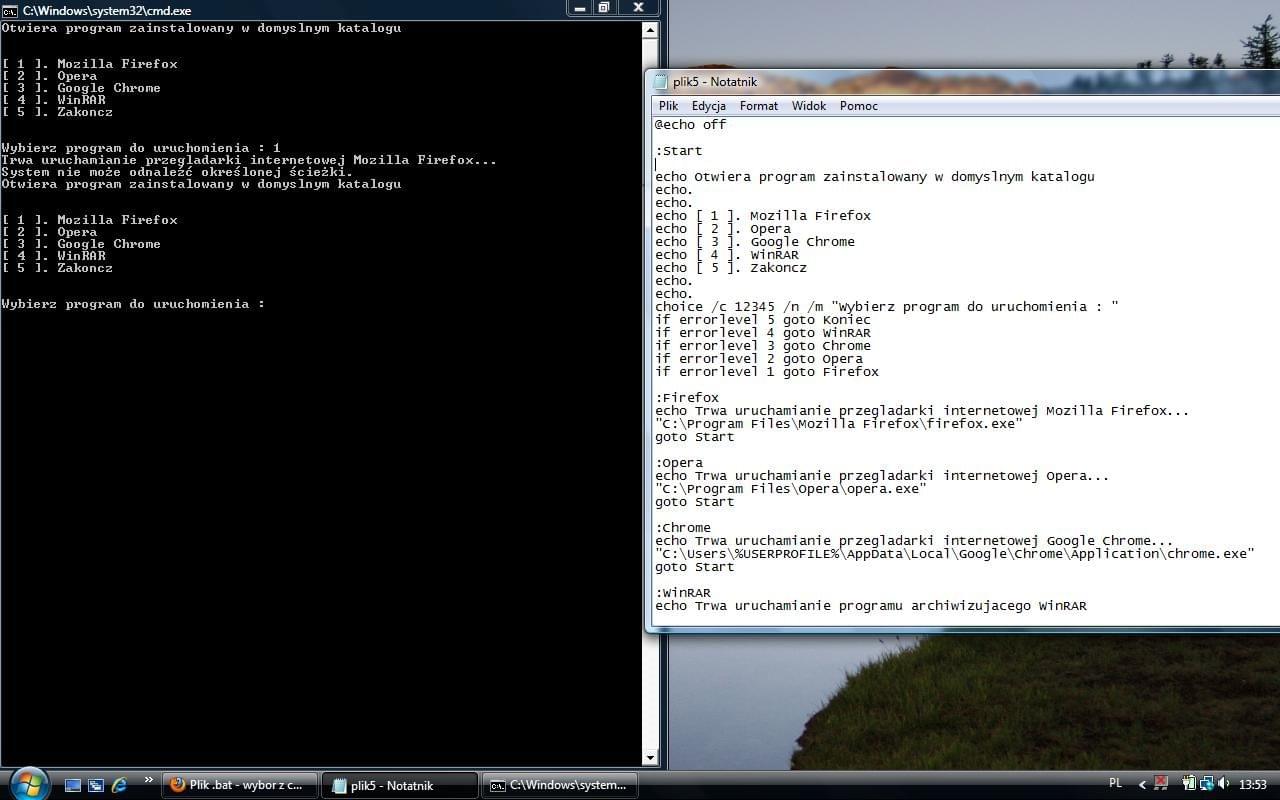Click 'System nie może odnaleźć określonej ścieżki.' in cmd
The image size is (1280, 800).
tap(177, 172)
